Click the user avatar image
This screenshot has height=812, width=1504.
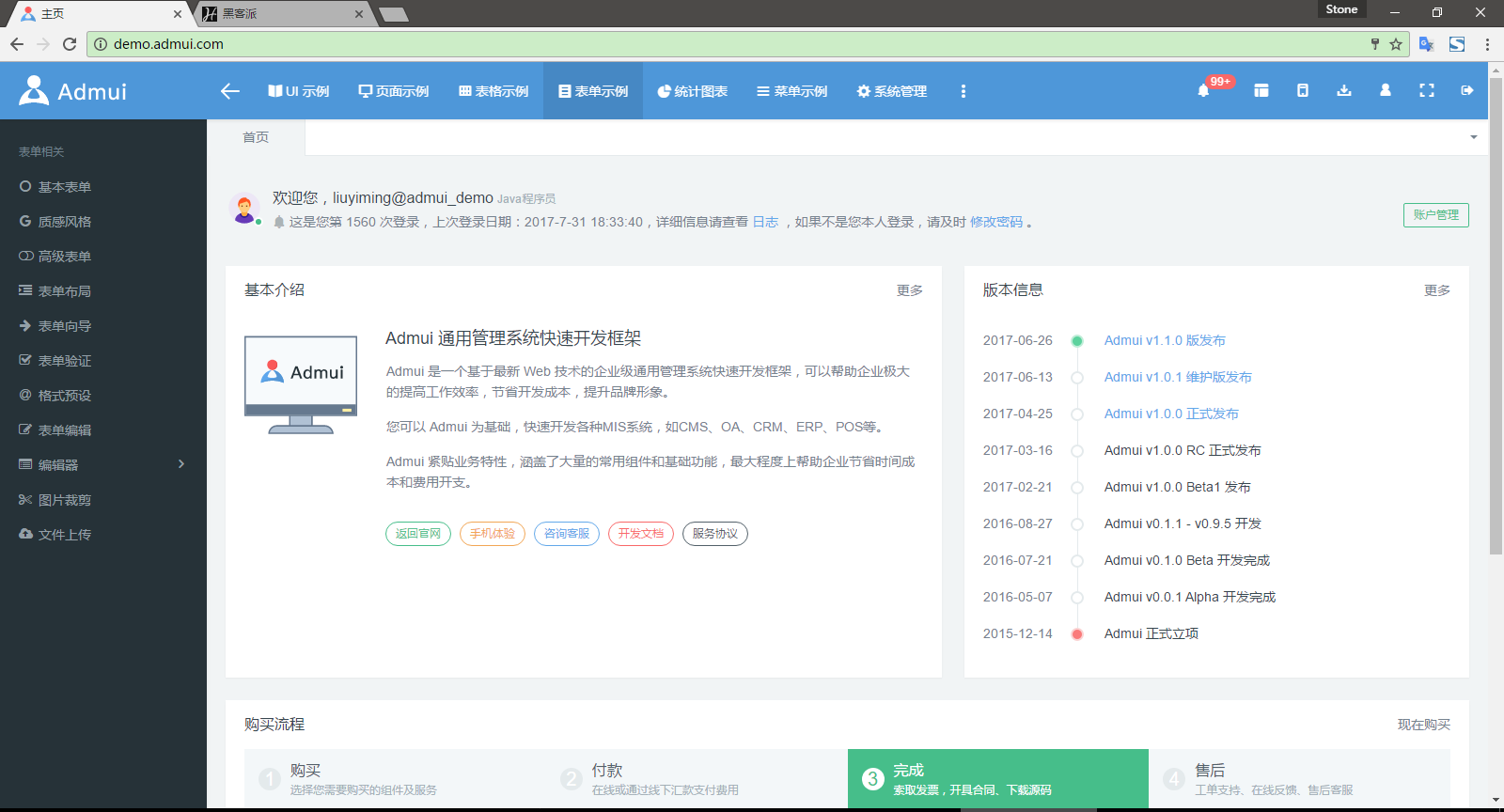pos(244,209)
